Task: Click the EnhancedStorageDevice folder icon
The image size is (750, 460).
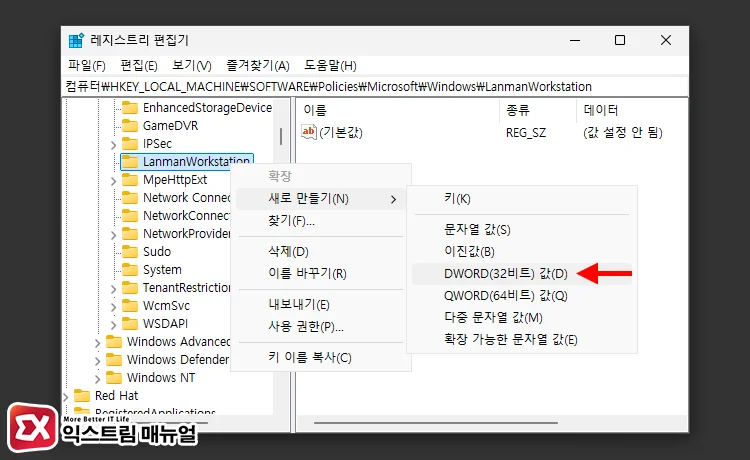Action: coord(129,108)
